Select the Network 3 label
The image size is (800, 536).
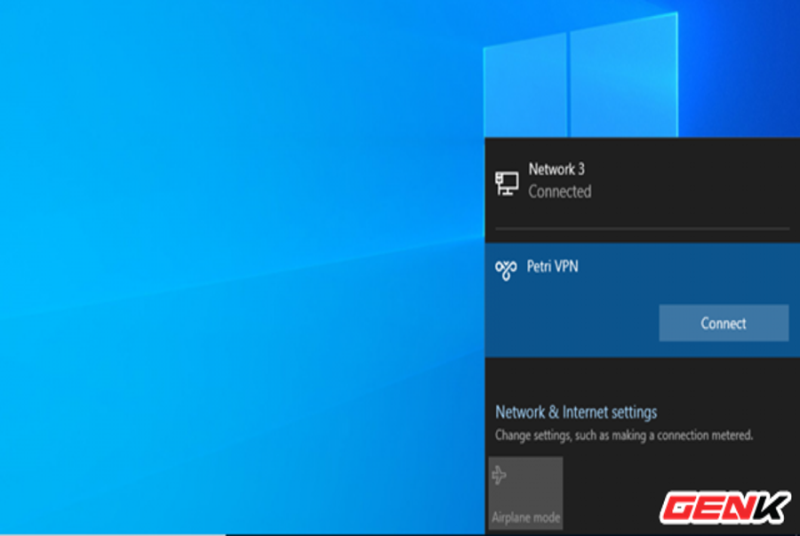[556, 169]
